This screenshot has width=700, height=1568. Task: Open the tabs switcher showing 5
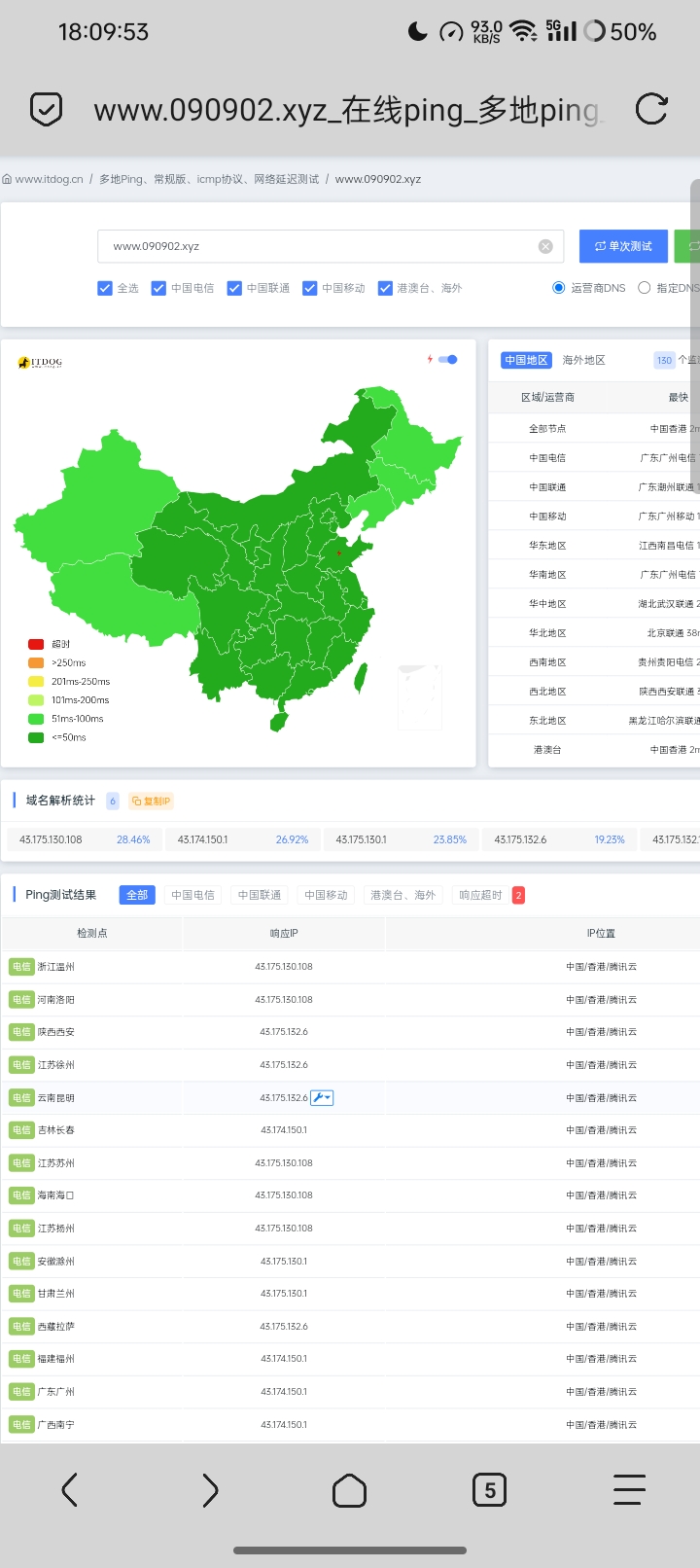click(x=489, y=1489)
